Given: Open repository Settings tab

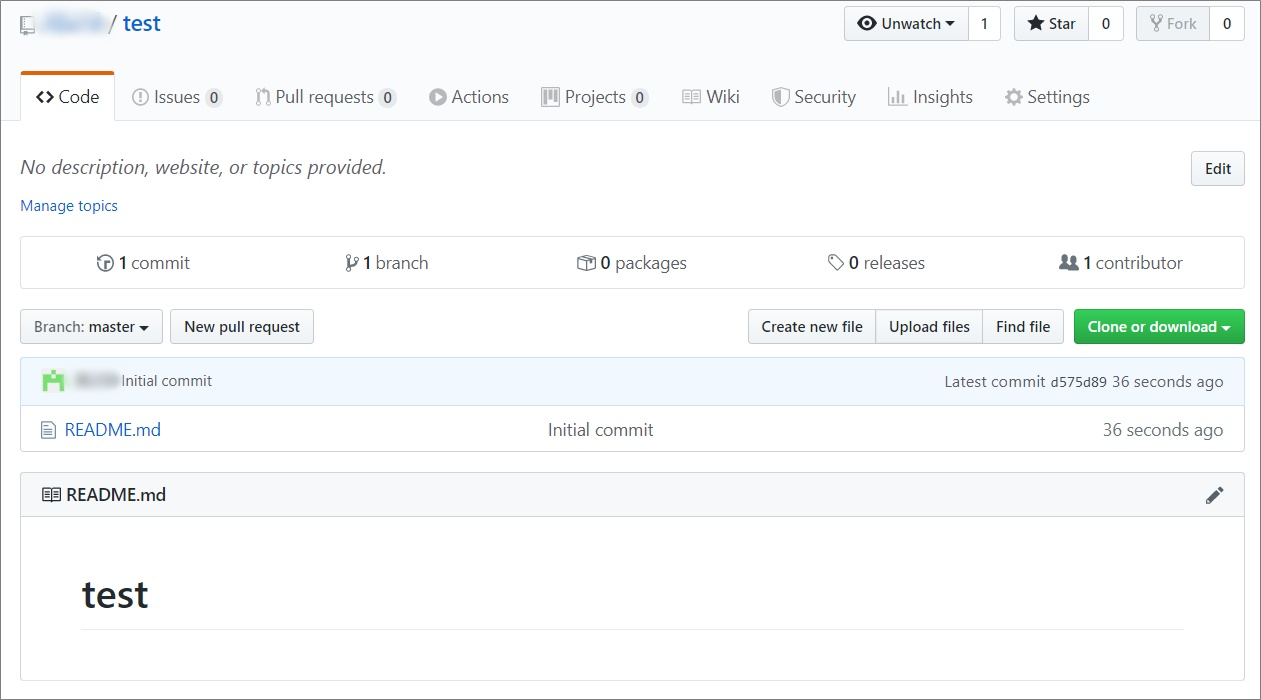Looking at the screenshot, I should click(x=1047, y=97).
